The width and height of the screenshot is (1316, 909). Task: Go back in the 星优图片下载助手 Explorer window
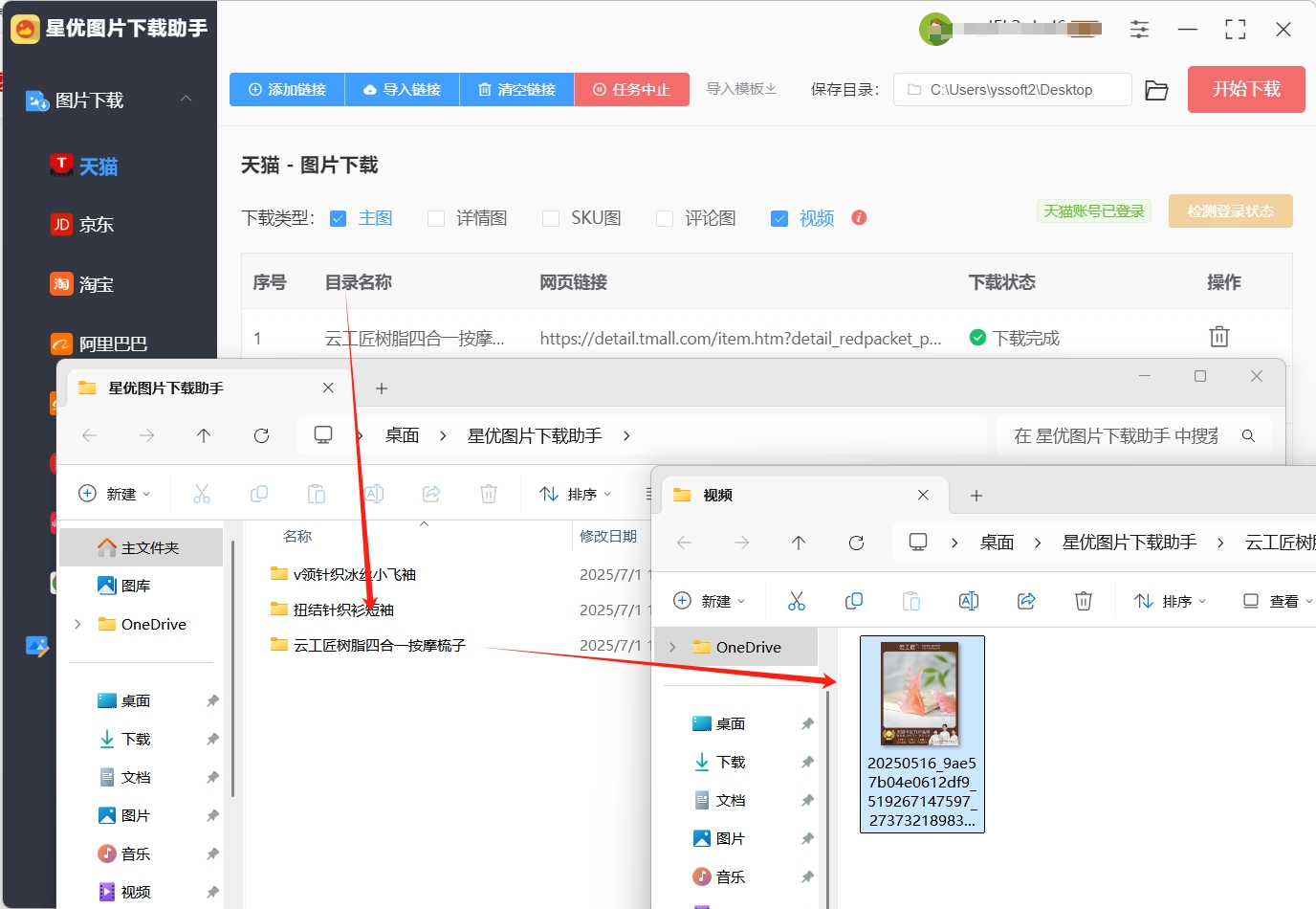point(90,435)
